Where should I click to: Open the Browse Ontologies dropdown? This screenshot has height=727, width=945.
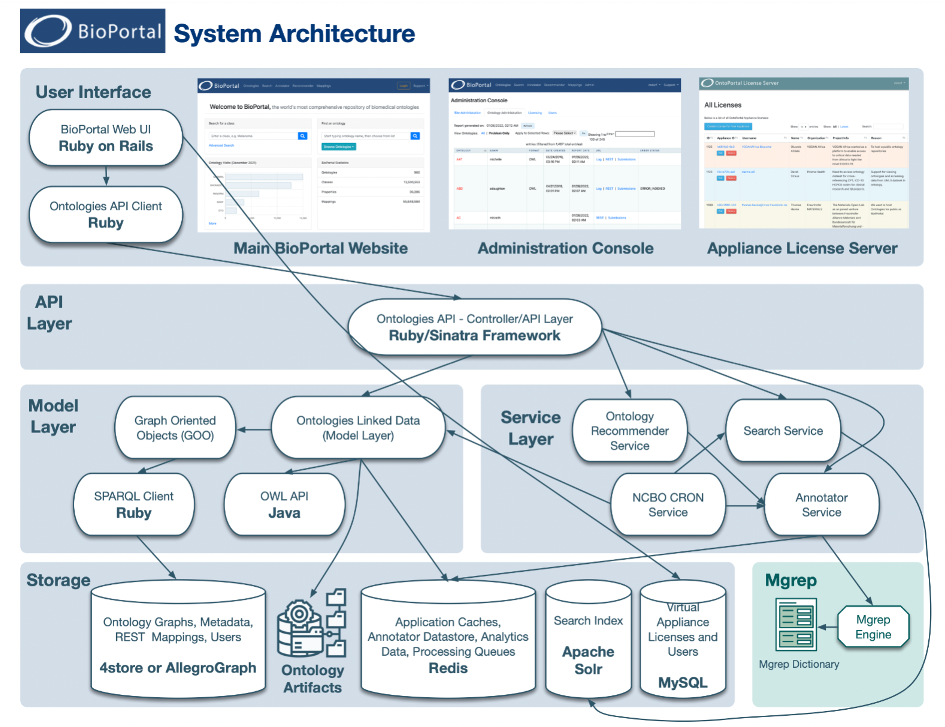[339, 147]
